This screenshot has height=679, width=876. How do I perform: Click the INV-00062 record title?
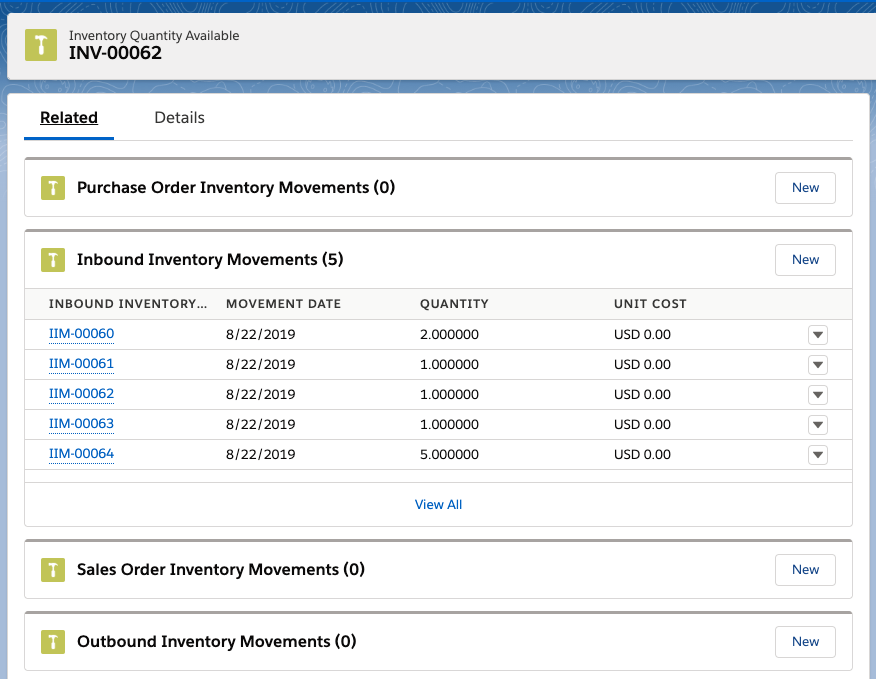point(115,53)
